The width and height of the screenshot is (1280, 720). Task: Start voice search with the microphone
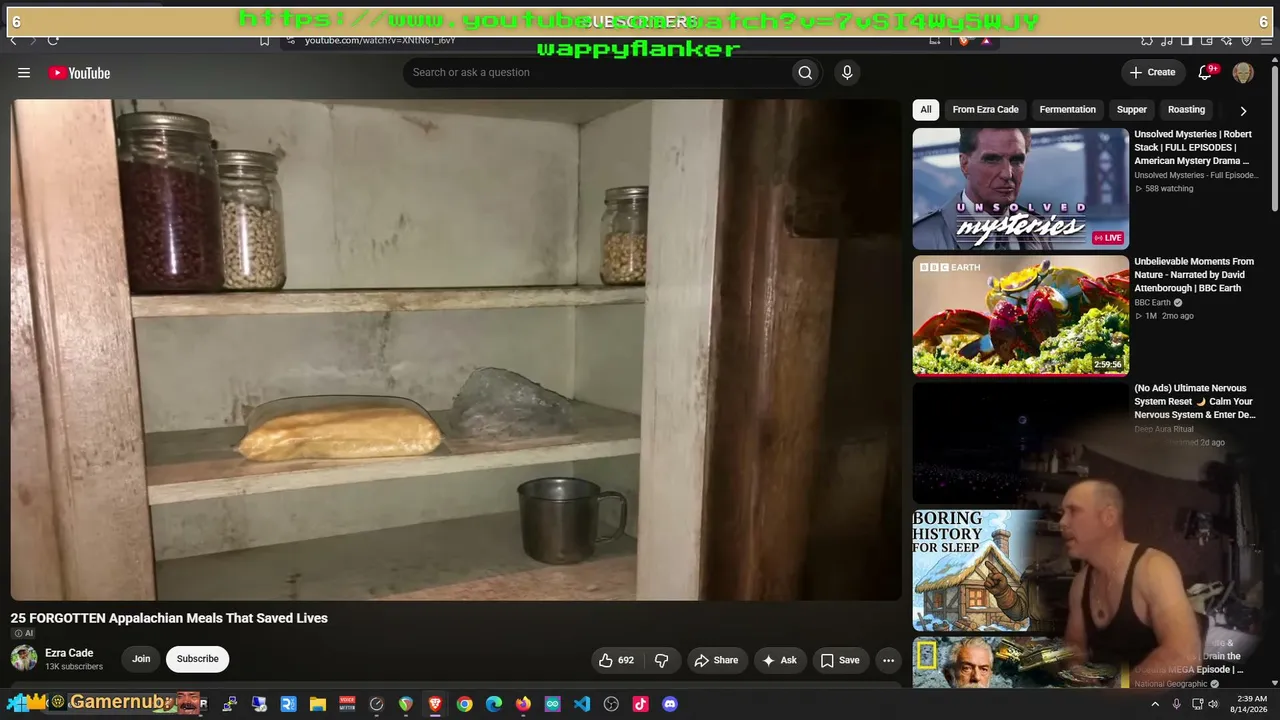click(x=847, y=72)
